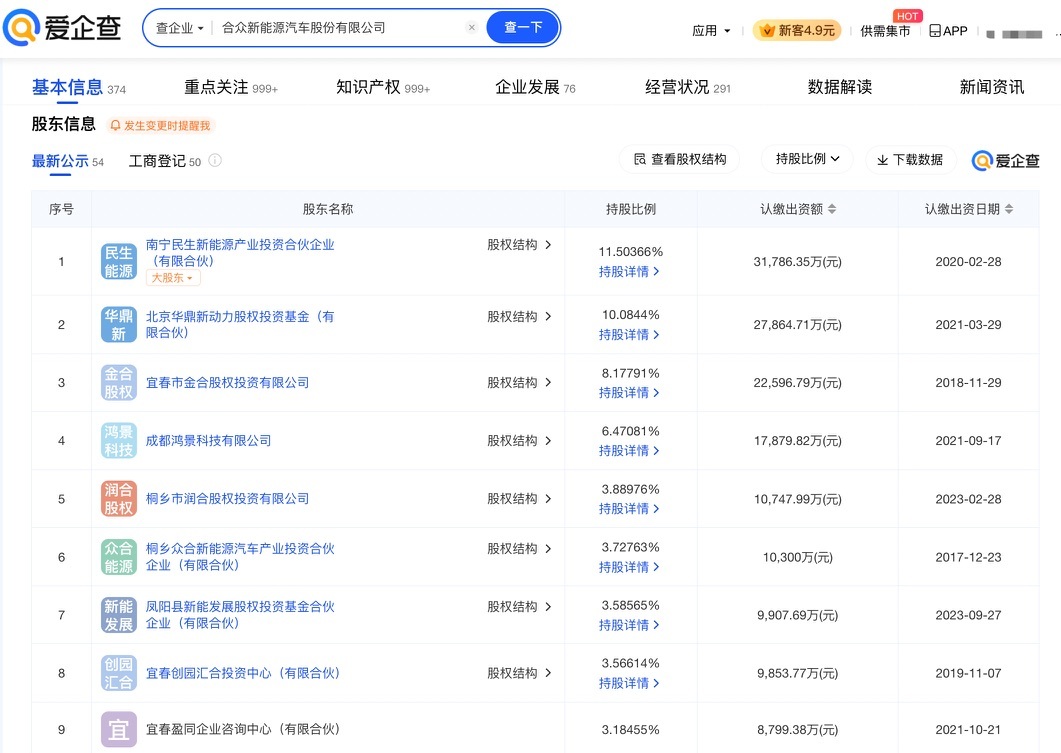
Task: Switch to the 经营状况 tab
Action: coord(687,87)
